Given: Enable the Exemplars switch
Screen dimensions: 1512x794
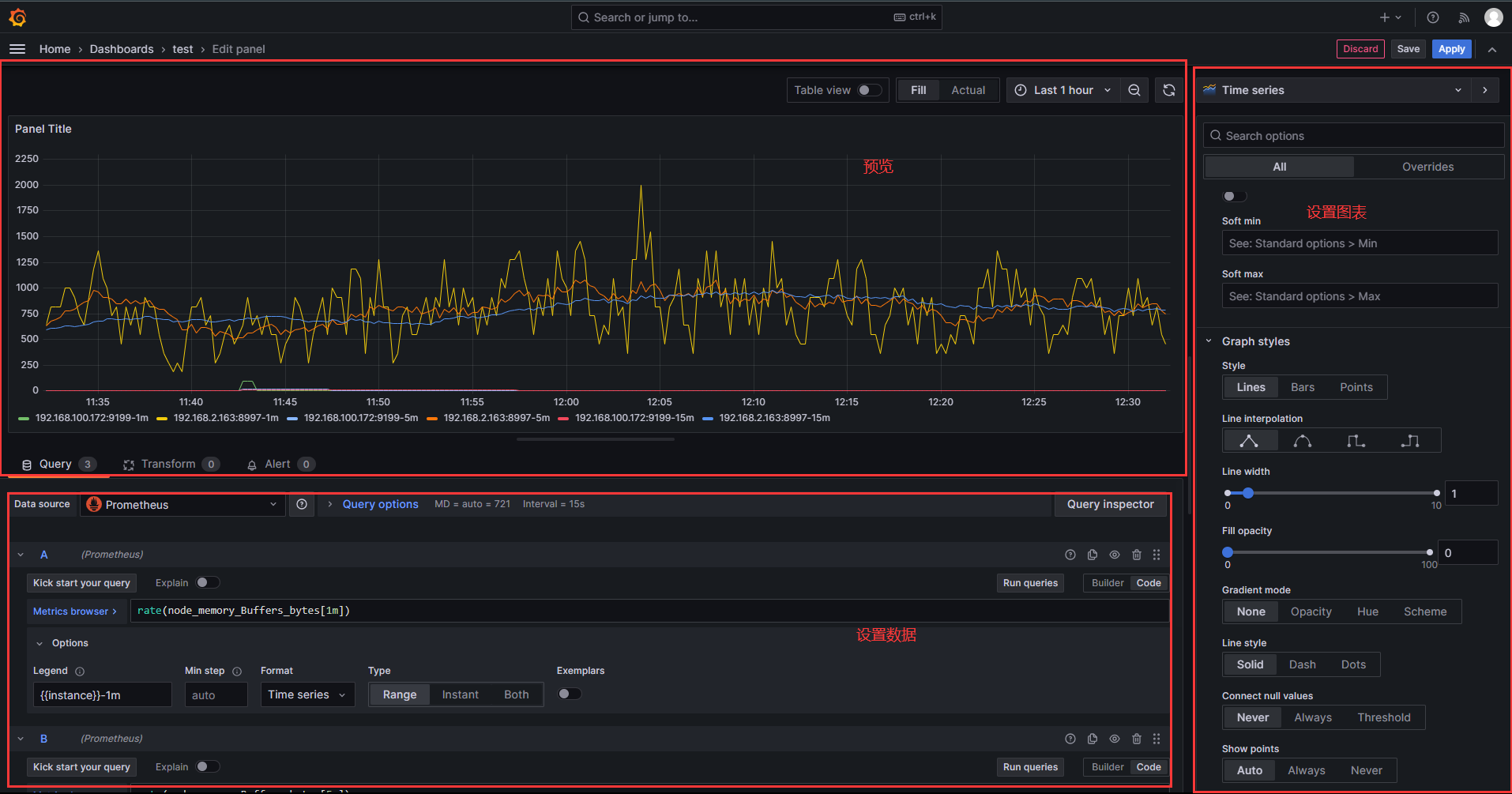Looking at the screenshot, I should pyautogui.click(x=570, y=694).
